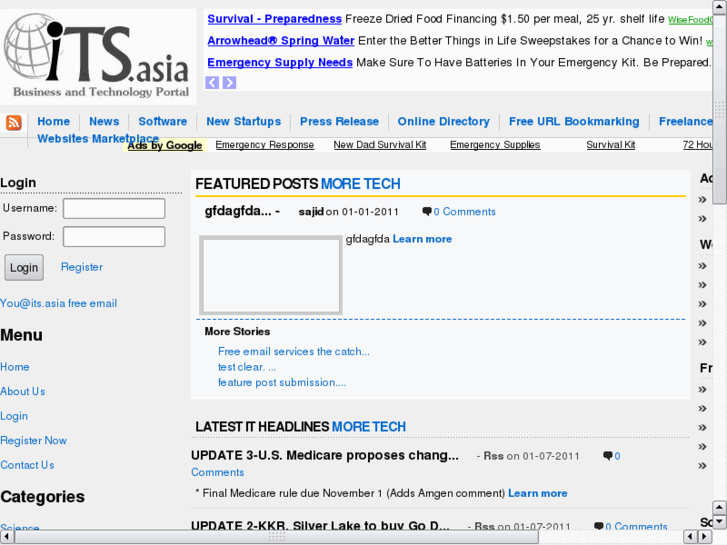This screenshot has height=545, width=727.
Task: Open UPDATE 2-KKR Silver Lake headline
Action: pos(320,526)
